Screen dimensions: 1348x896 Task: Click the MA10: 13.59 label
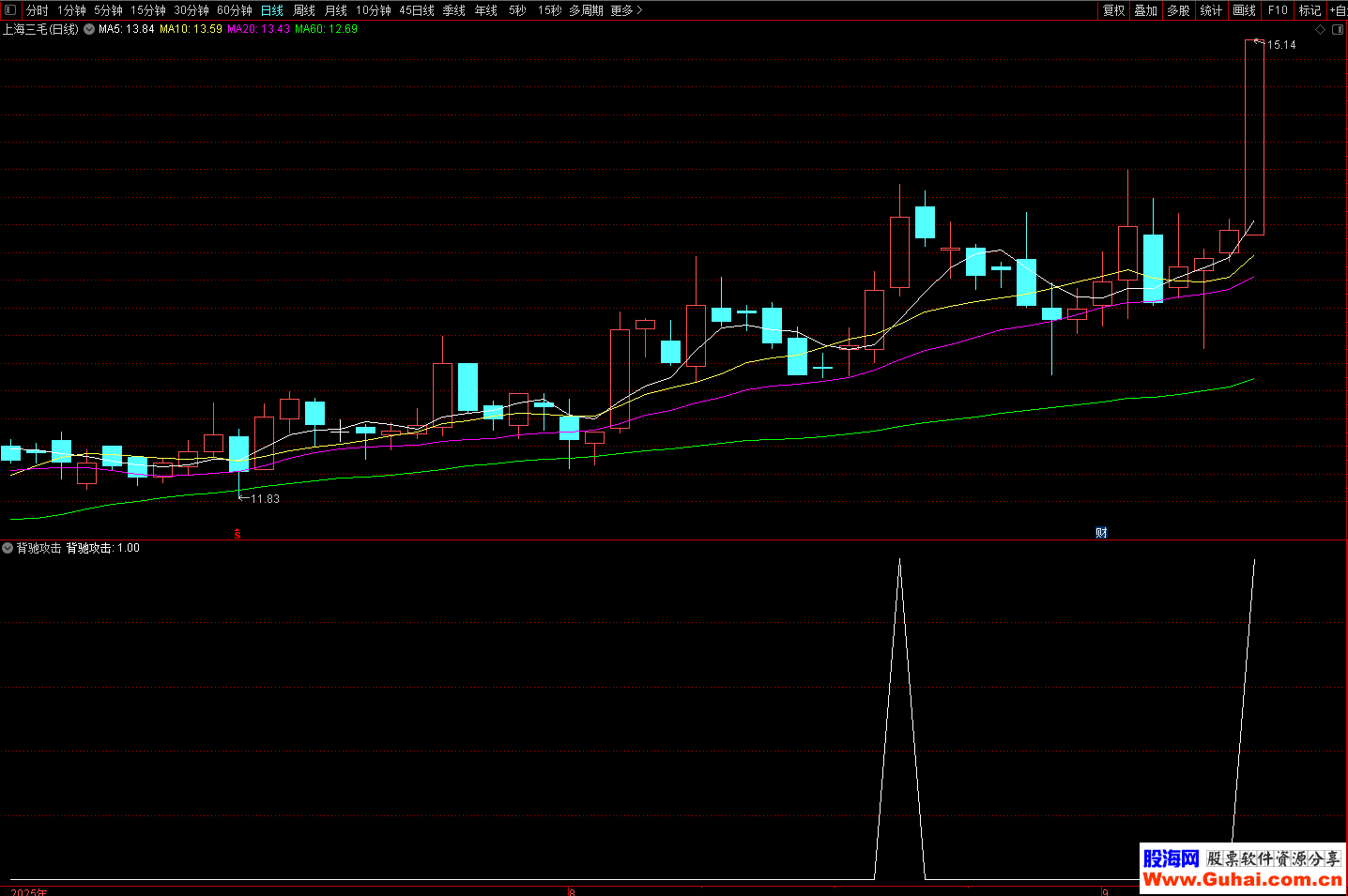click(191, 29)
